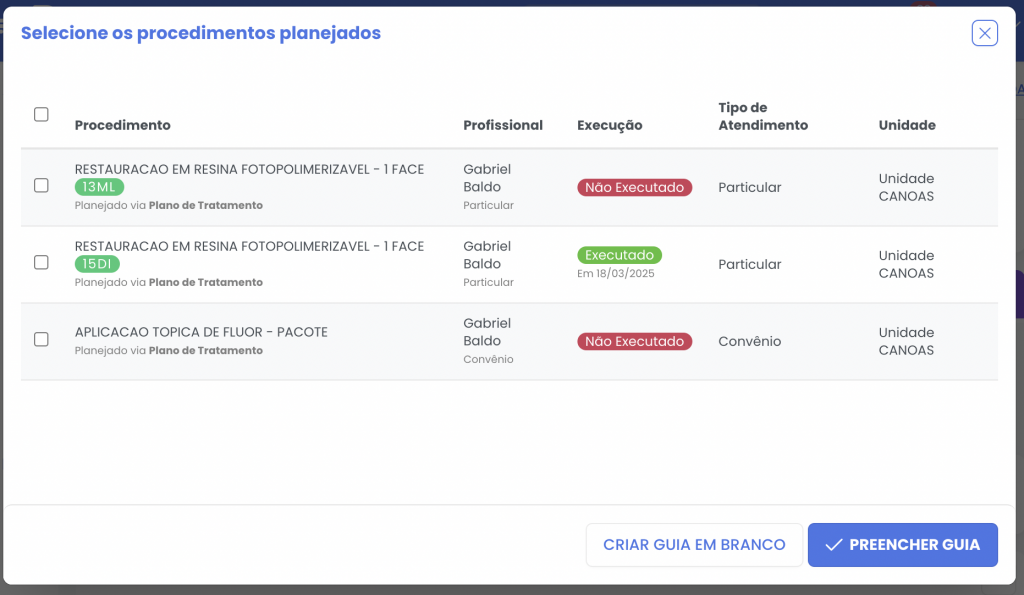Image resolution: width=1024 pixels, height=595 pixels.
Task: Click the green 15DI tooth badge
Action: pos(98,264)
